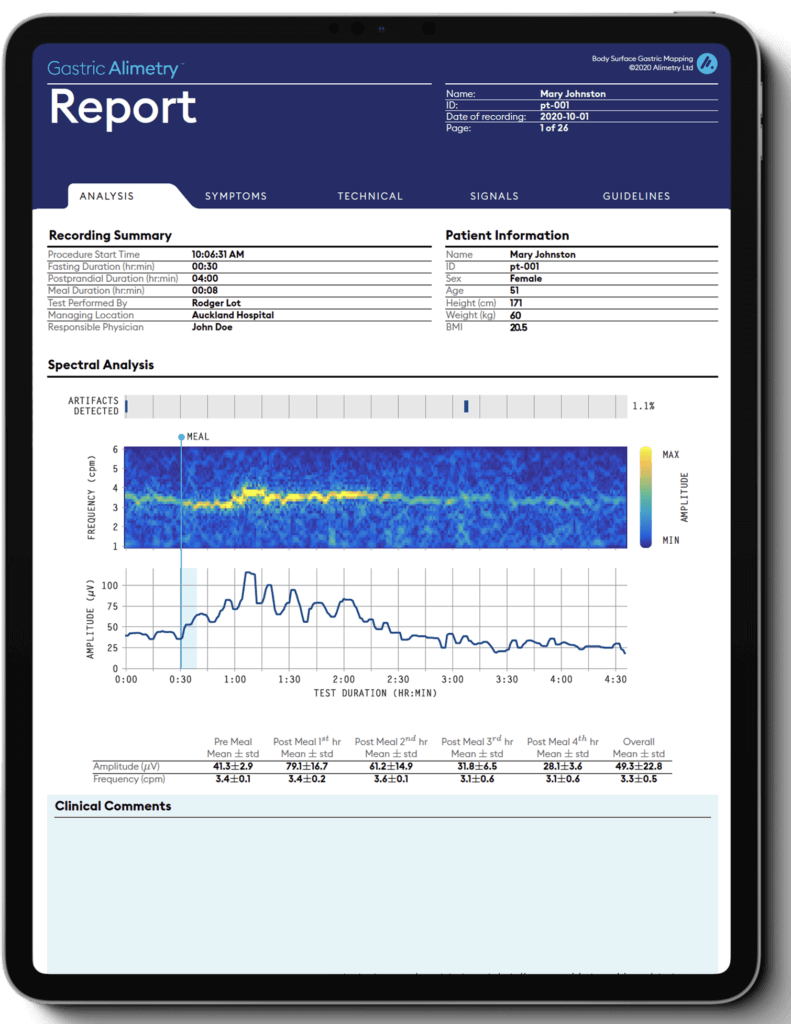Select Pre Meal amplitude 41.3±2.9
The width and height of the screenshot is (791, 1024).
tap(233, 766)
